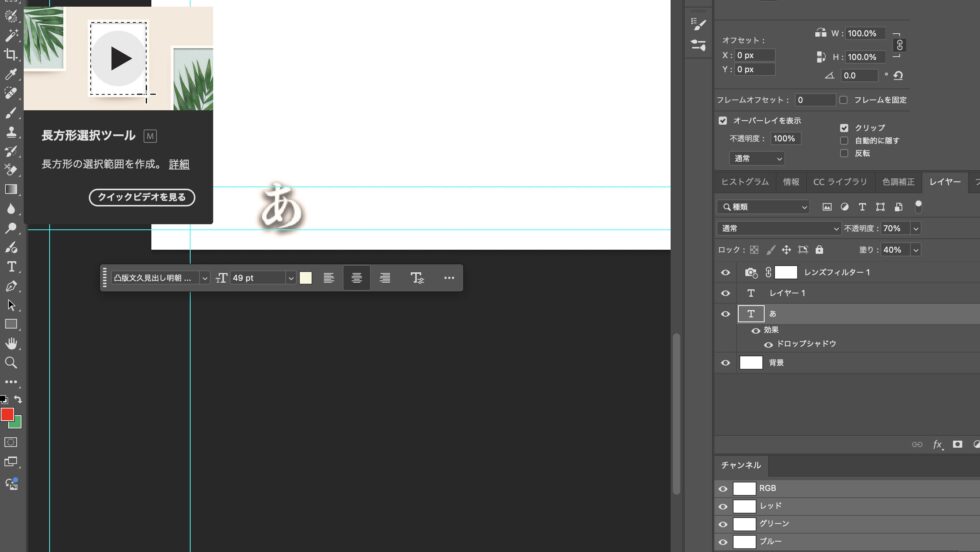The height and width of the screenshot is (552, 980).
Task: Click the 詳細 link in tooltip
Action: 179,164
